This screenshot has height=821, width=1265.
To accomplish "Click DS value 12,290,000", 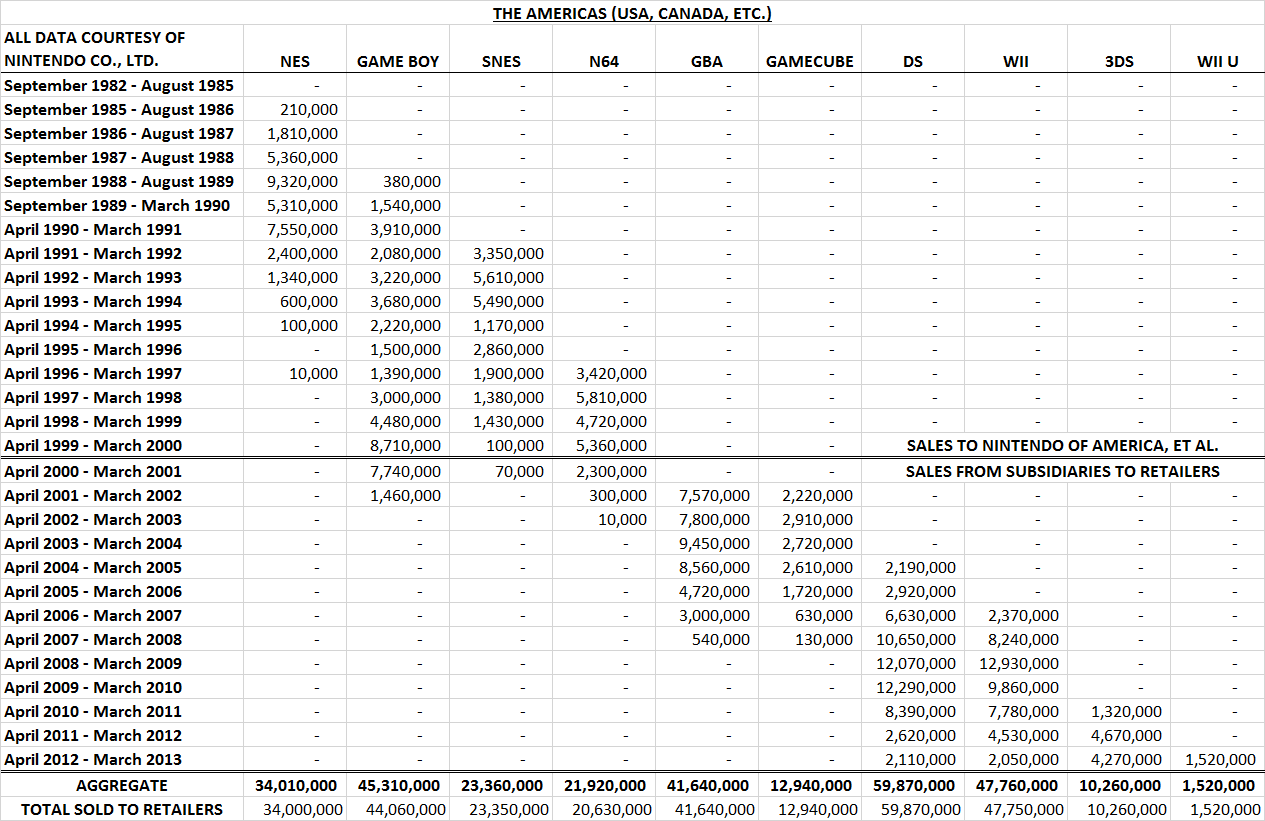I will tap(917, 687).
